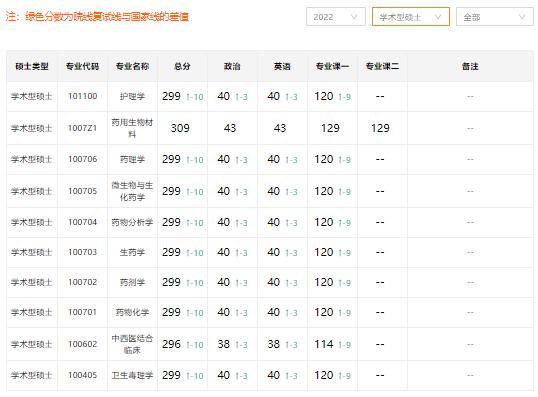538x397 pixels.
Task: Click the major name 药物化学
Action: pos(132,312)
